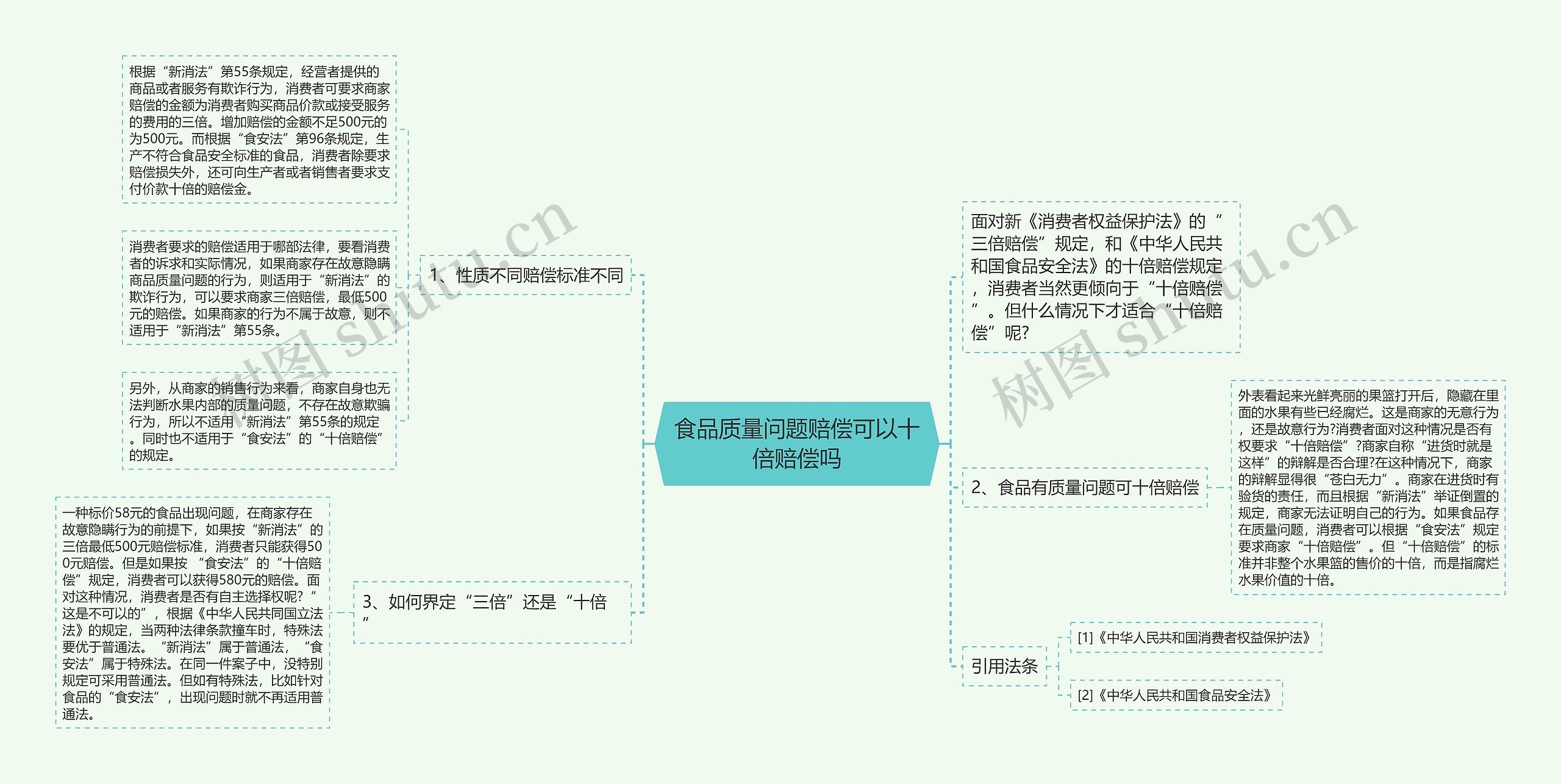This screenshot has width=1561, height=784.
Task: Select the central node 食品质量问题赔偿可以十倍赔偿吗
Action: coord(796,443)
